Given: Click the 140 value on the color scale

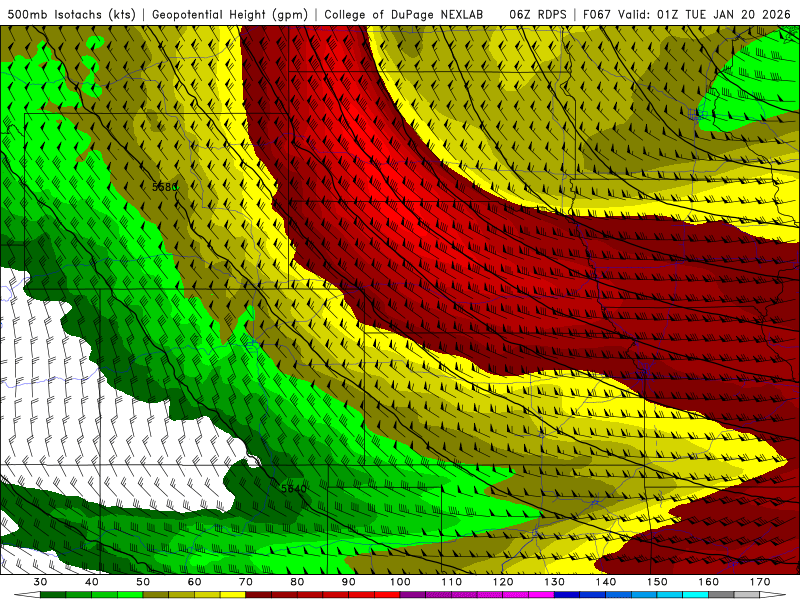Looking at the screenshot, I should click(606, 582).
